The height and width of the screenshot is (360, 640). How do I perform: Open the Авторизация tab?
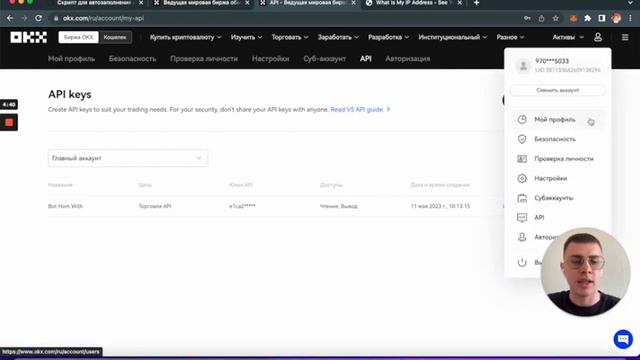click(x=407, y=59)
